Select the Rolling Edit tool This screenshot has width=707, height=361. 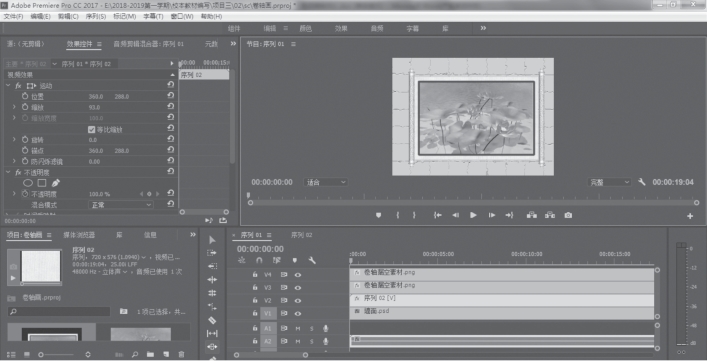pos(212,293)
